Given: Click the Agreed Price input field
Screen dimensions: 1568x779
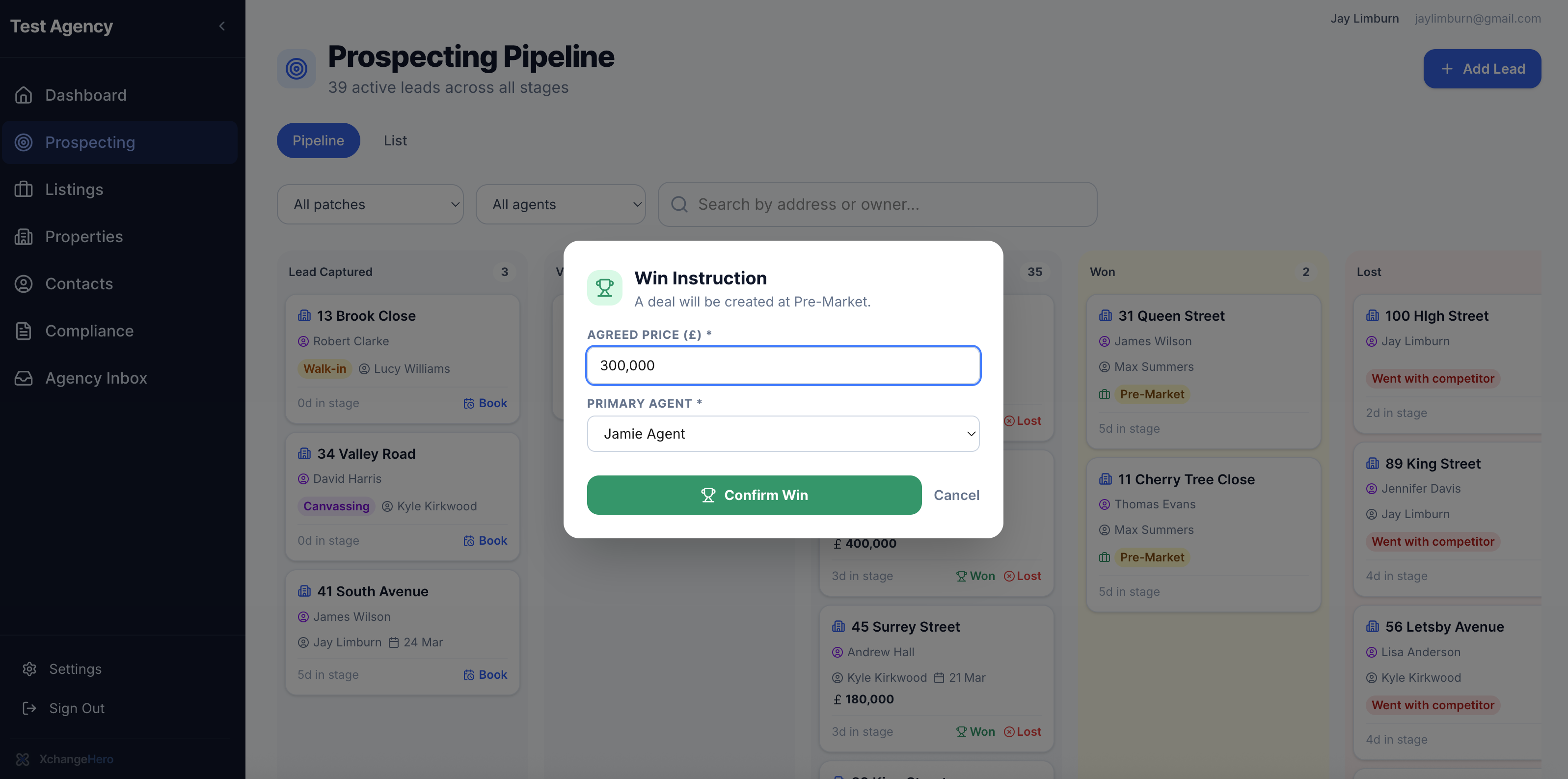Looking at the screenshot, I should click(783, 365).
